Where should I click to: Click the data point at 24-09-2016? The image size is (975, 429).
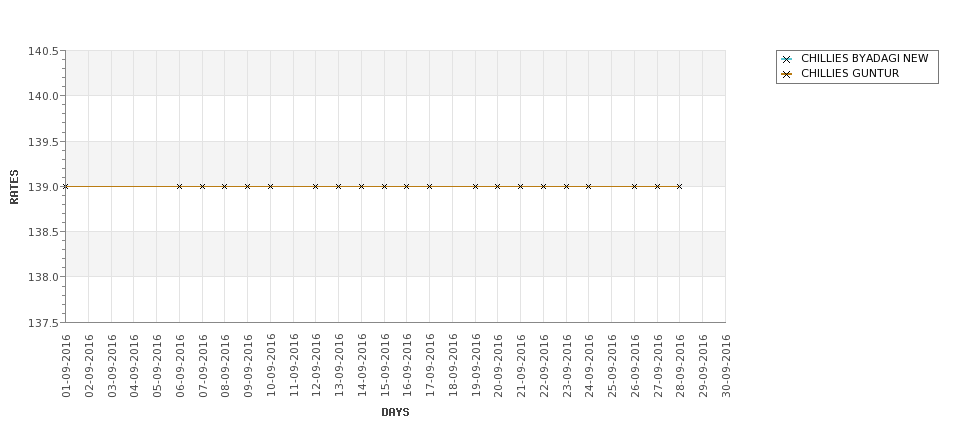[x=589, y=187]
